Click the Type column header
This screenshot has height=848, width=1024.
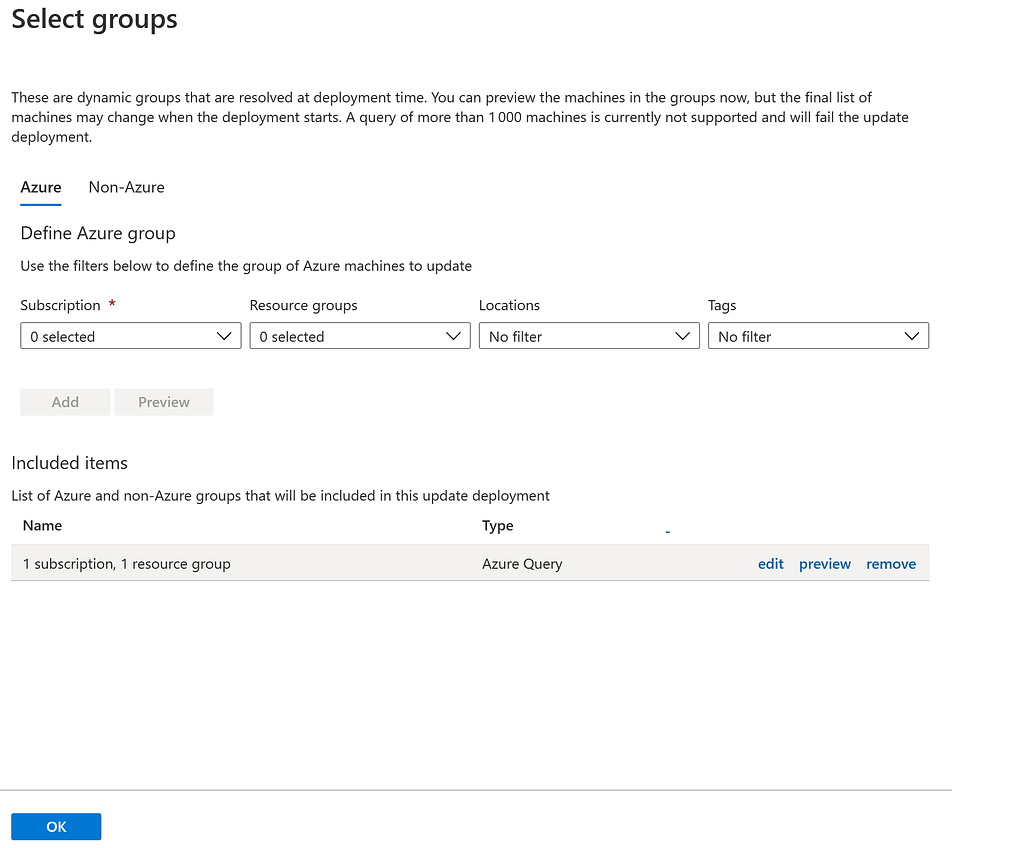click(497, 526)
